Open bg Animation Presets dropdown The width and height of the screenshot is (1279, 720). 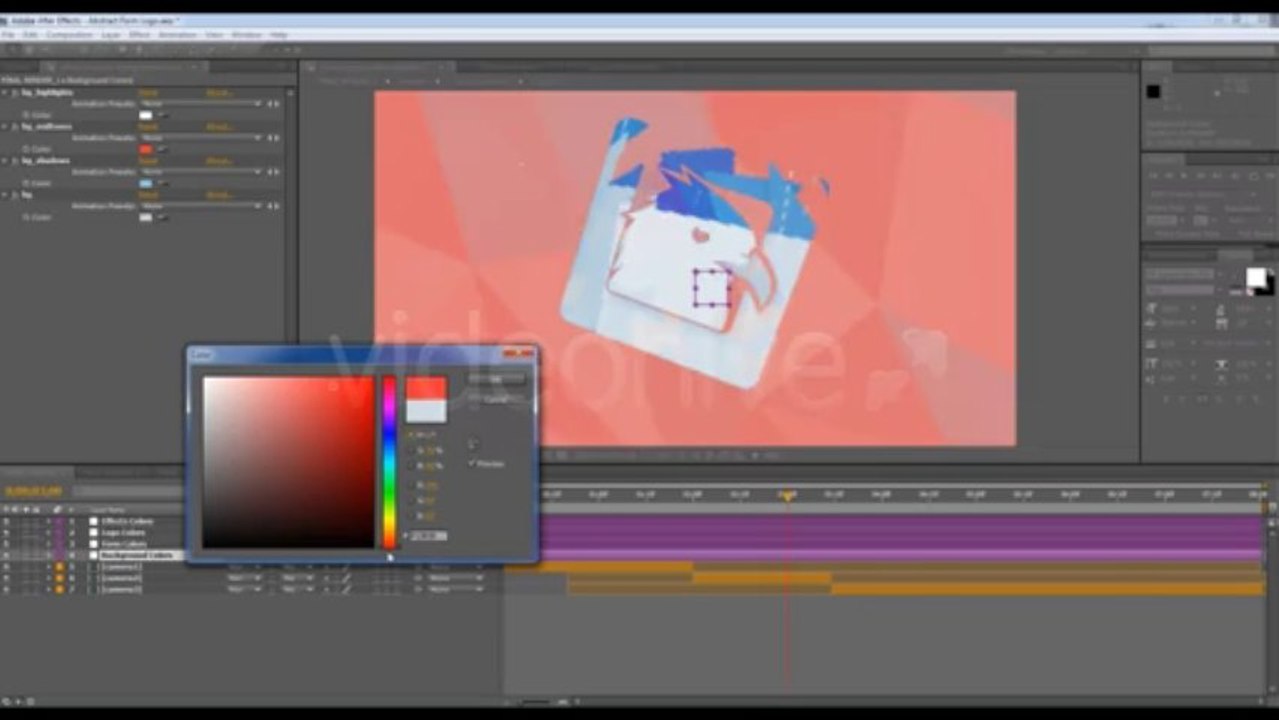[201, 206]
